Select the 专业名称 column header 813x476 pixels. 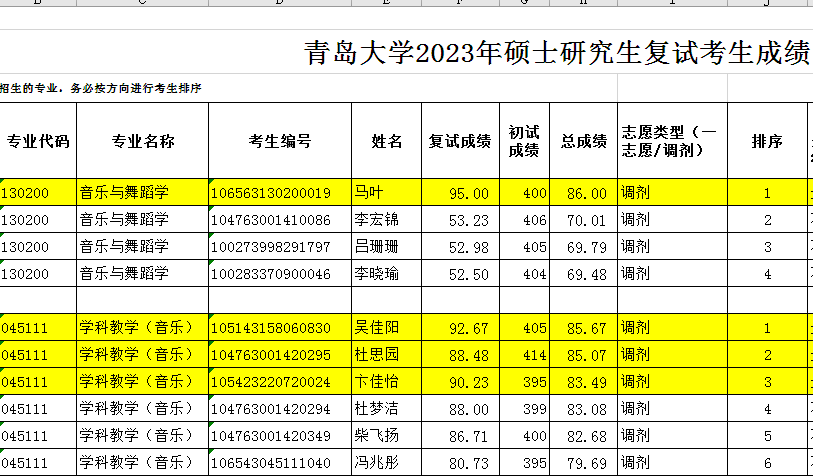click(142, 141)
